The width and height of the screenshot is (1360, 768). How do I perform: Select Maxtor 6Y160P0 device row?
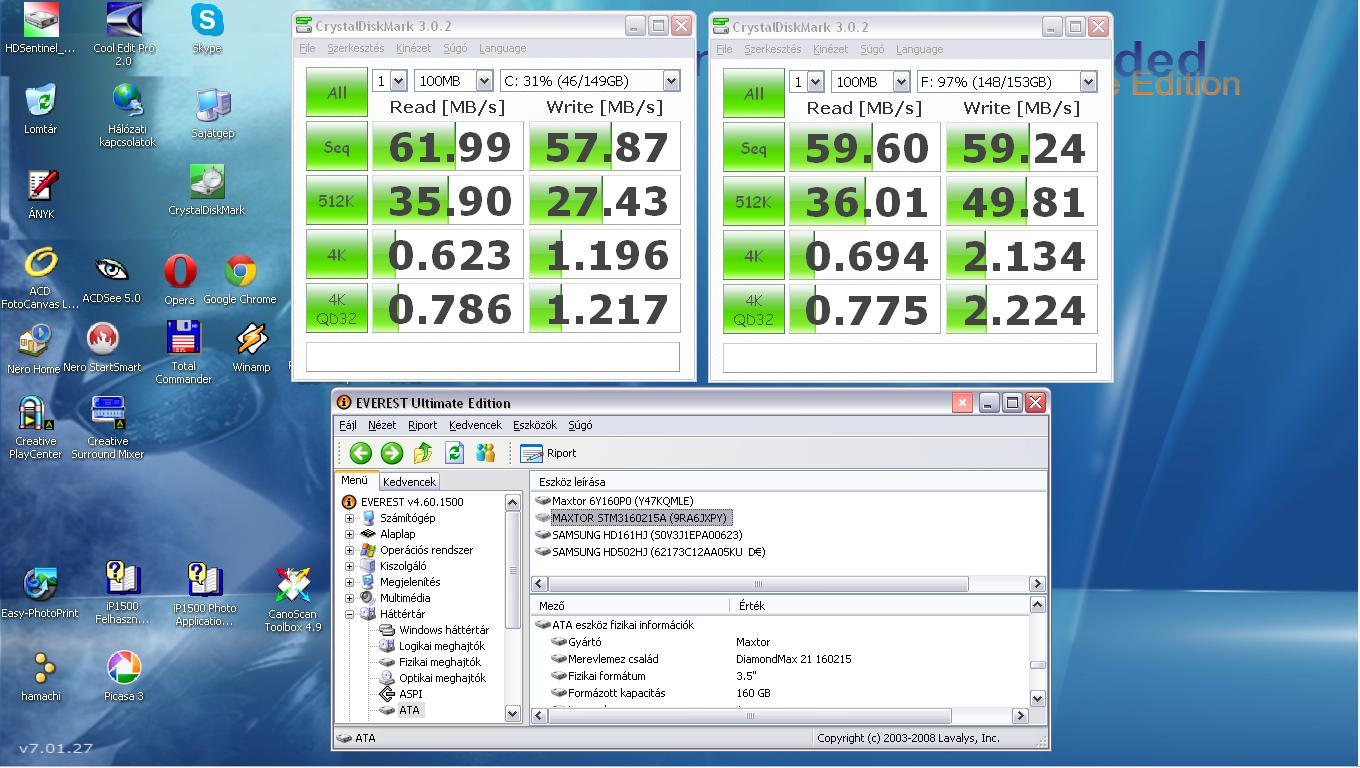tap(622, 501)
